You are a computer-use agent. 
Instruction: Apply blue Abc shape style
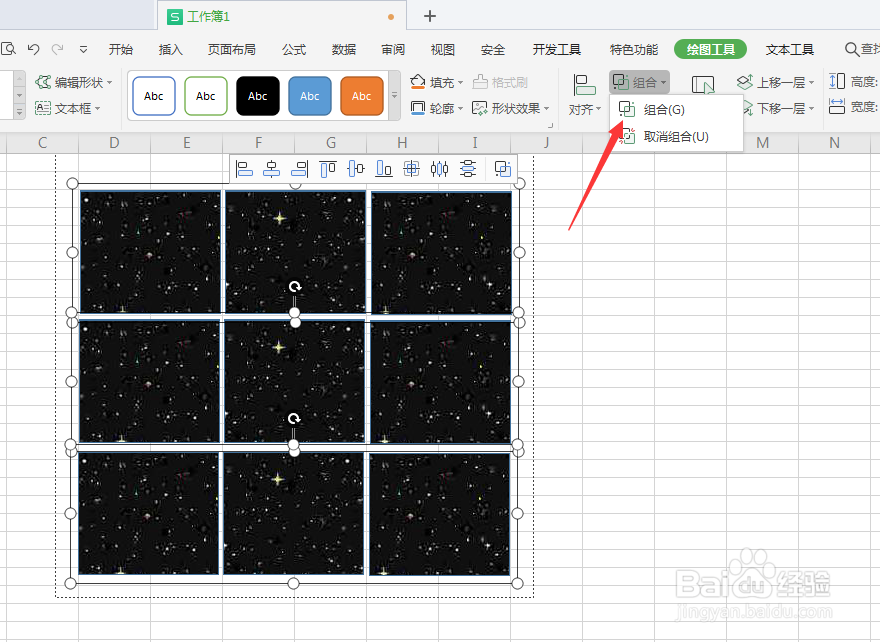click(x=309, y=96)
